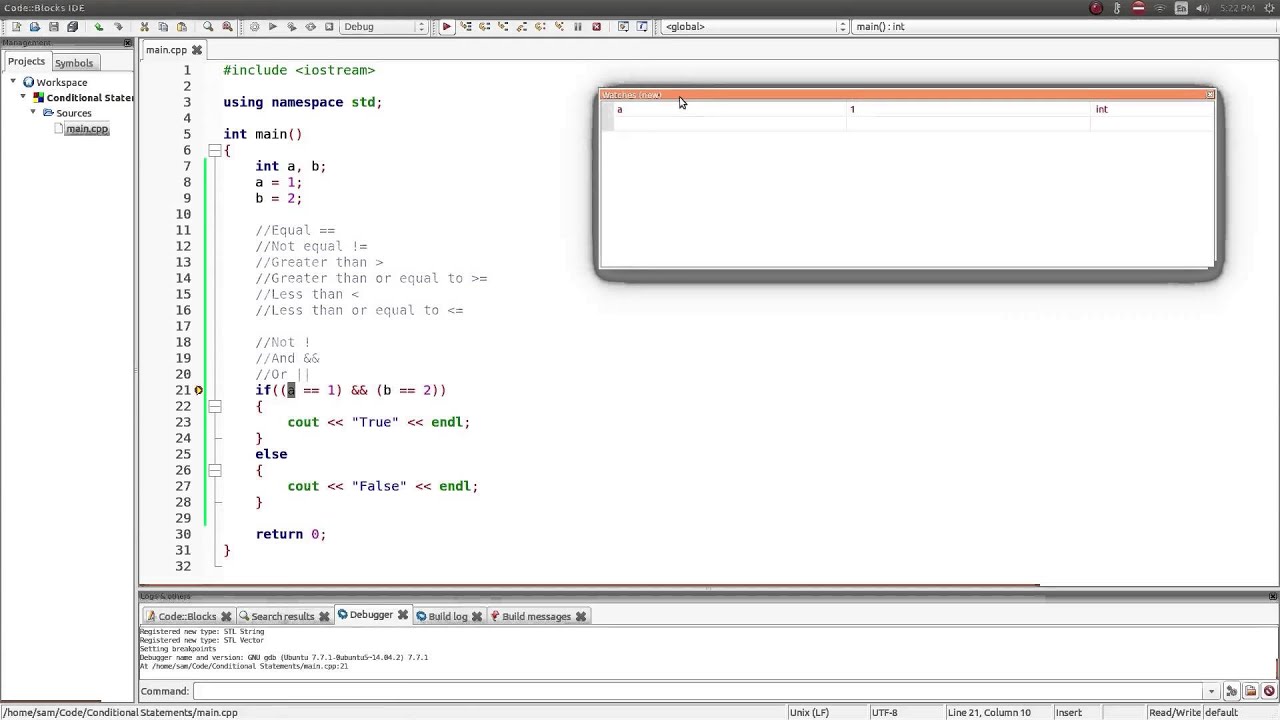Viewport: 1280px width, 720px height.
Task: Open the sound volume indicator
Action: (1204, 8)
